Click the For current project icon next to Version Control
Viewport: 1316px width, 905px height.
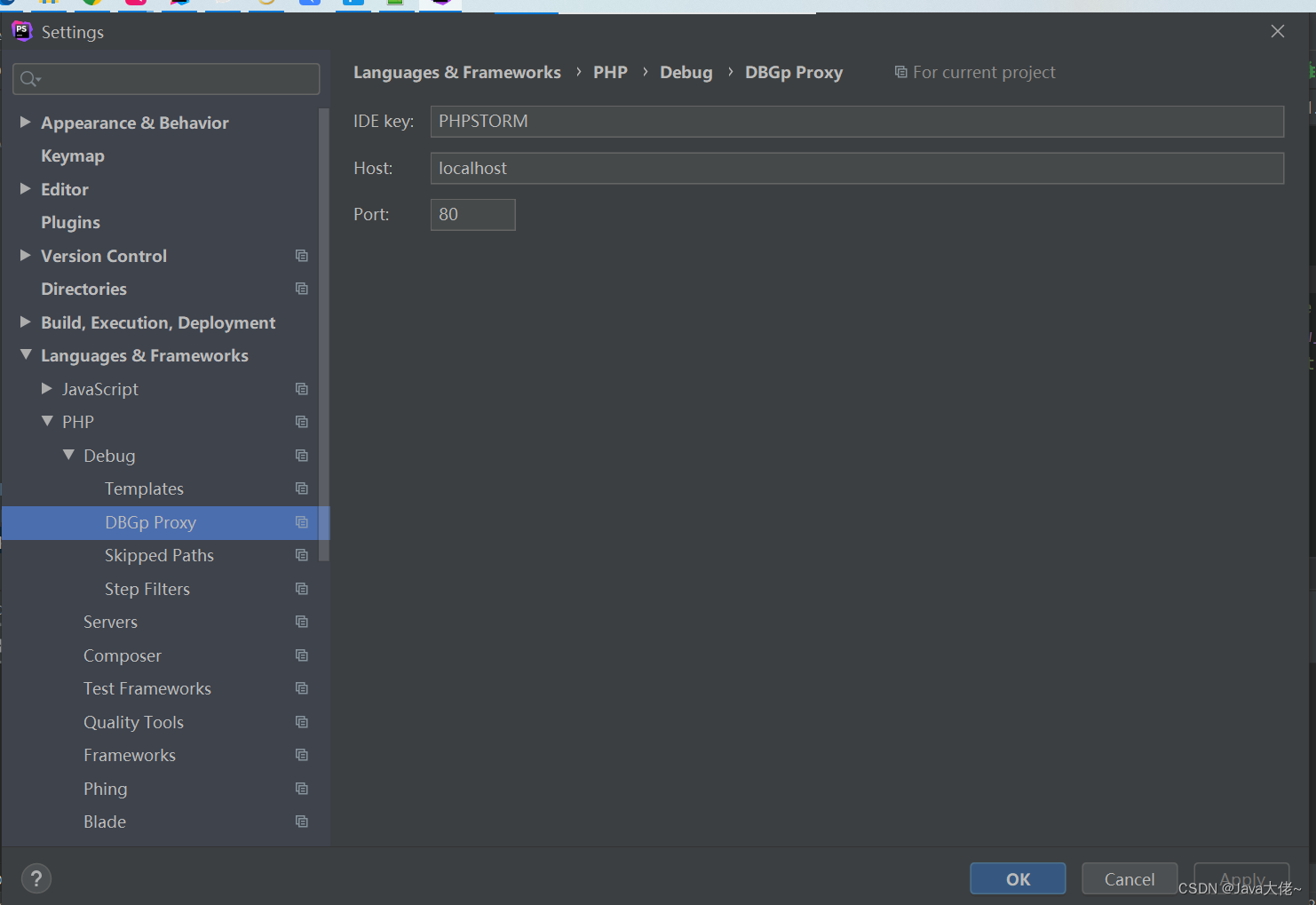[302, 255]
